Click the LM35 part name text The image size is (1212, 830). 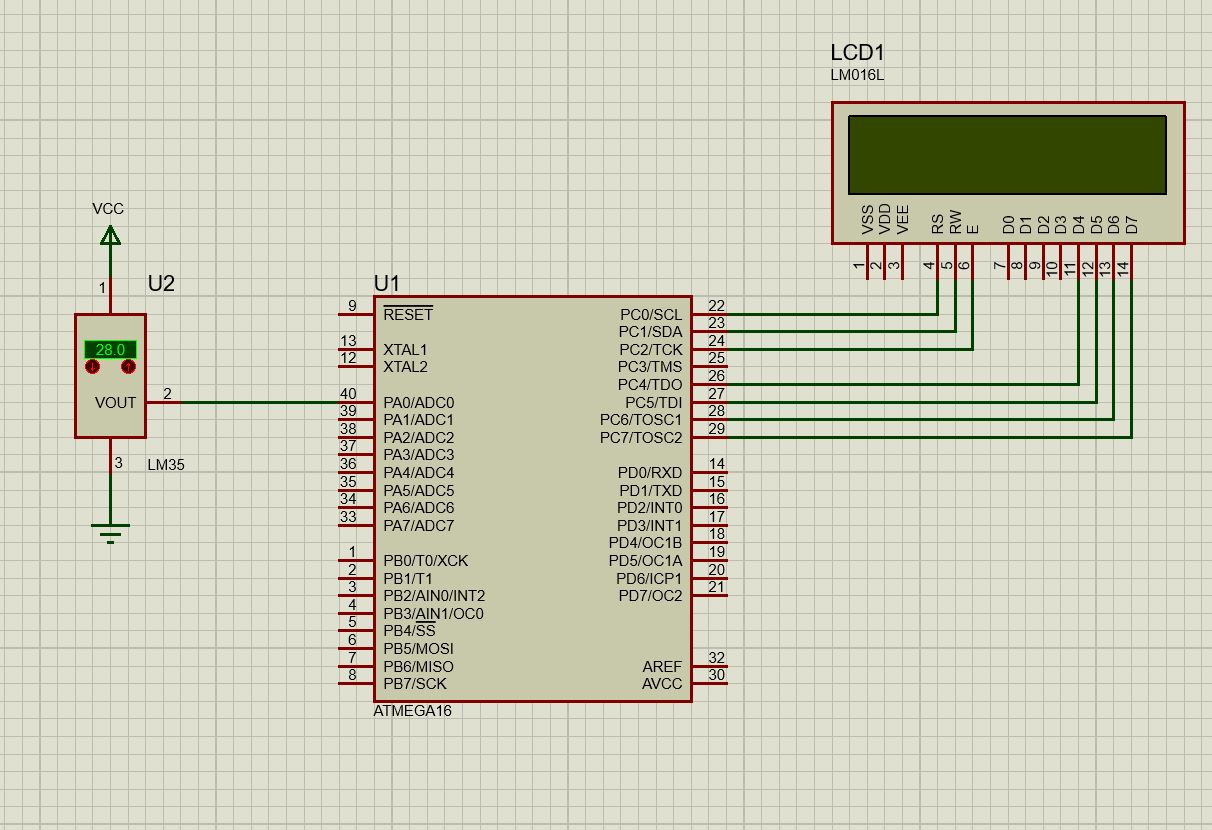[166, 465]
